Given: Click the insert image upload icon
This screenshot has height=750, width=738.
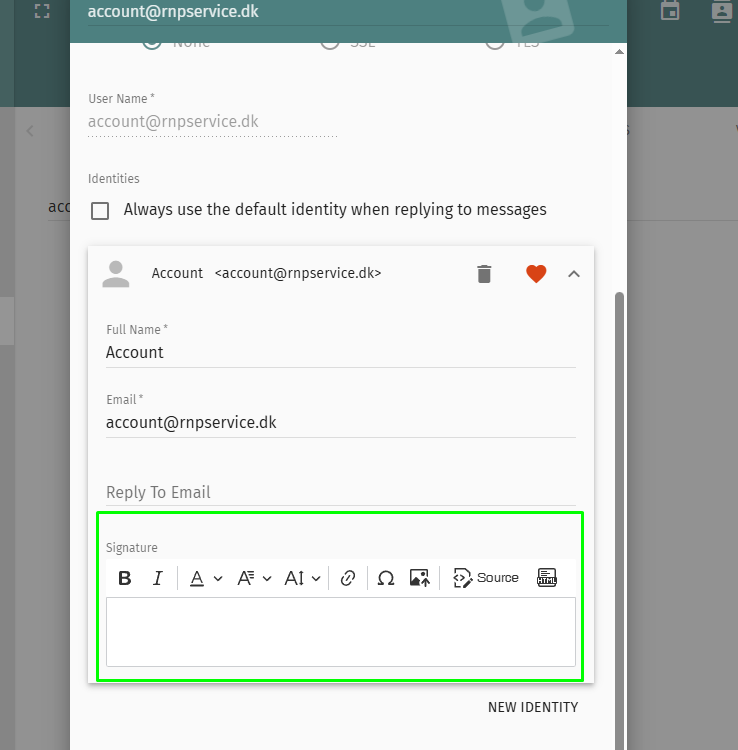Looking at the screenshot, I should point(420,578).
